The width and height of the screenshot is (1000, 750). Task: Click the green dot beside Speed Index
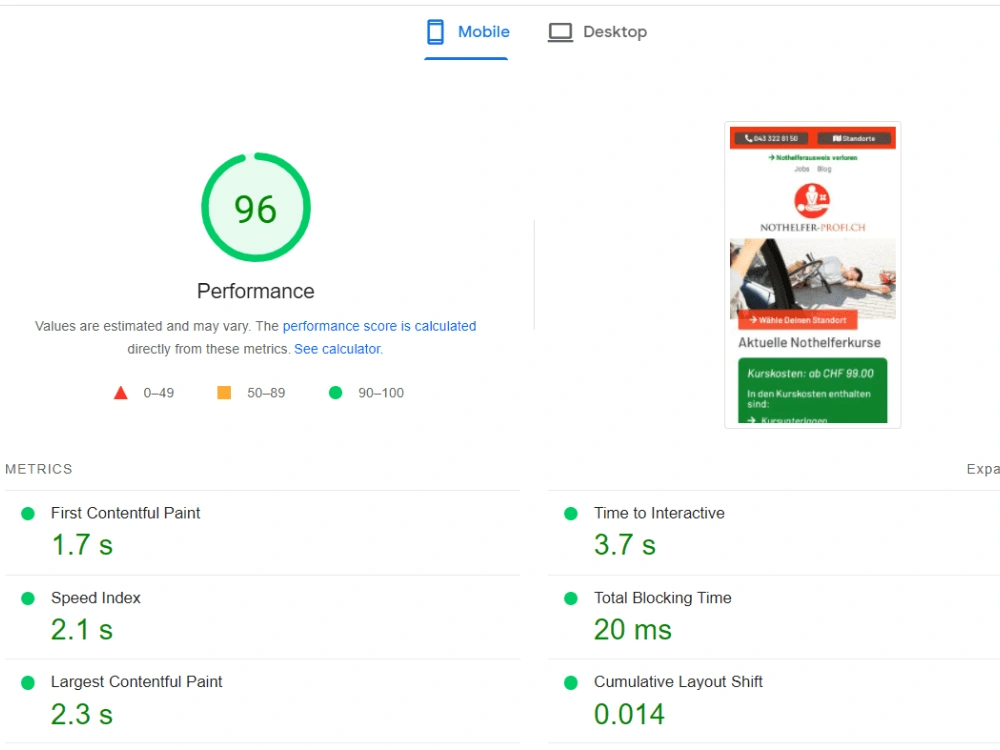[x=28, y=598]
